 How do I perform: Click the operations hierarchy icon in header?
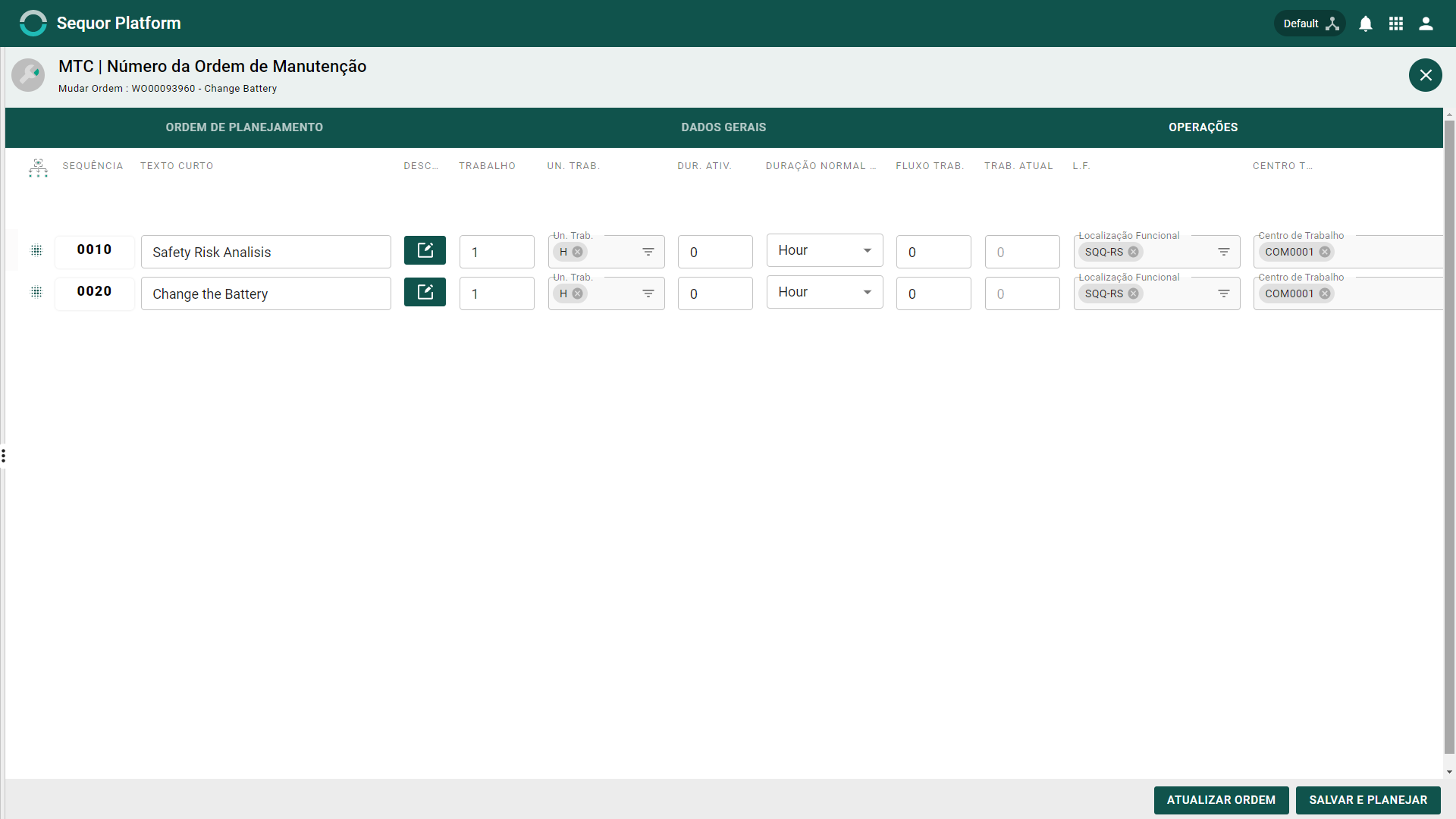point(38,168)
